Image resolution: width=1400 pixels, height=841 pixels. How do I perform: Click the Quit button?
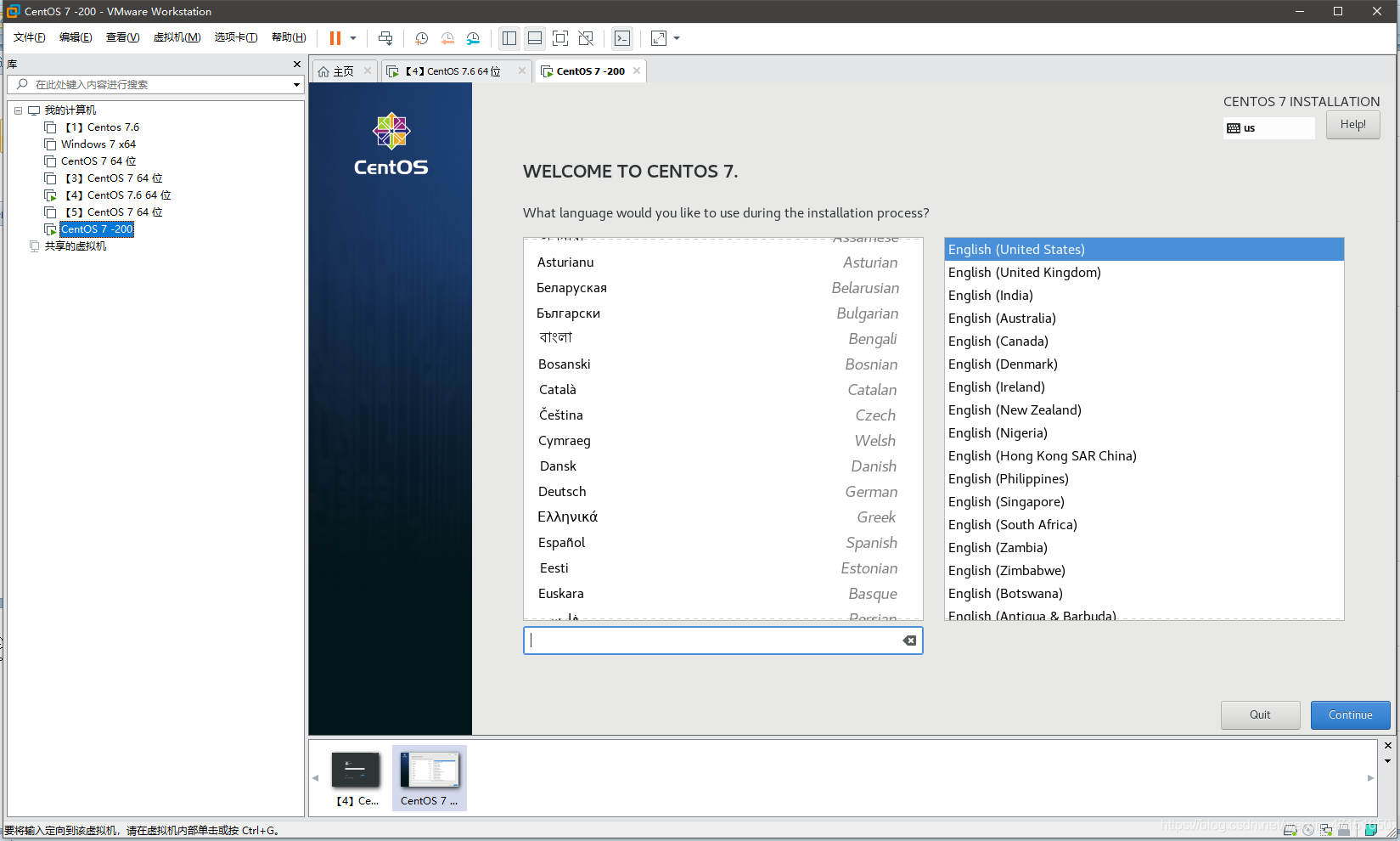point(1260,715)
